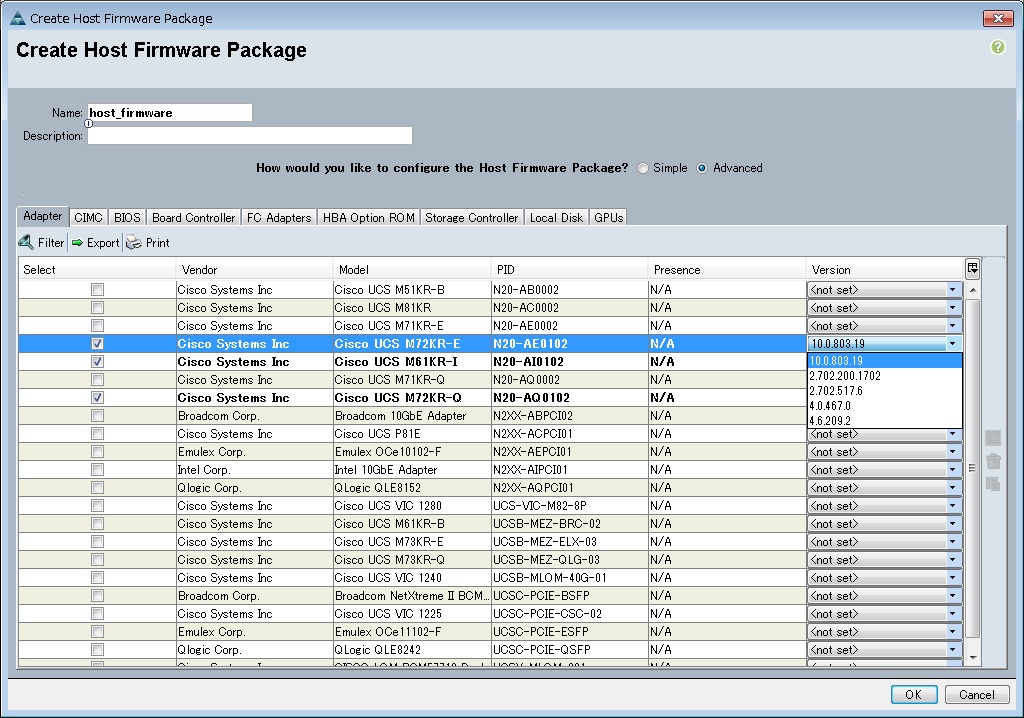1024x718 pixels.
Task: Click the Filter magnifier icon
Action: click(x=26, y=242)
